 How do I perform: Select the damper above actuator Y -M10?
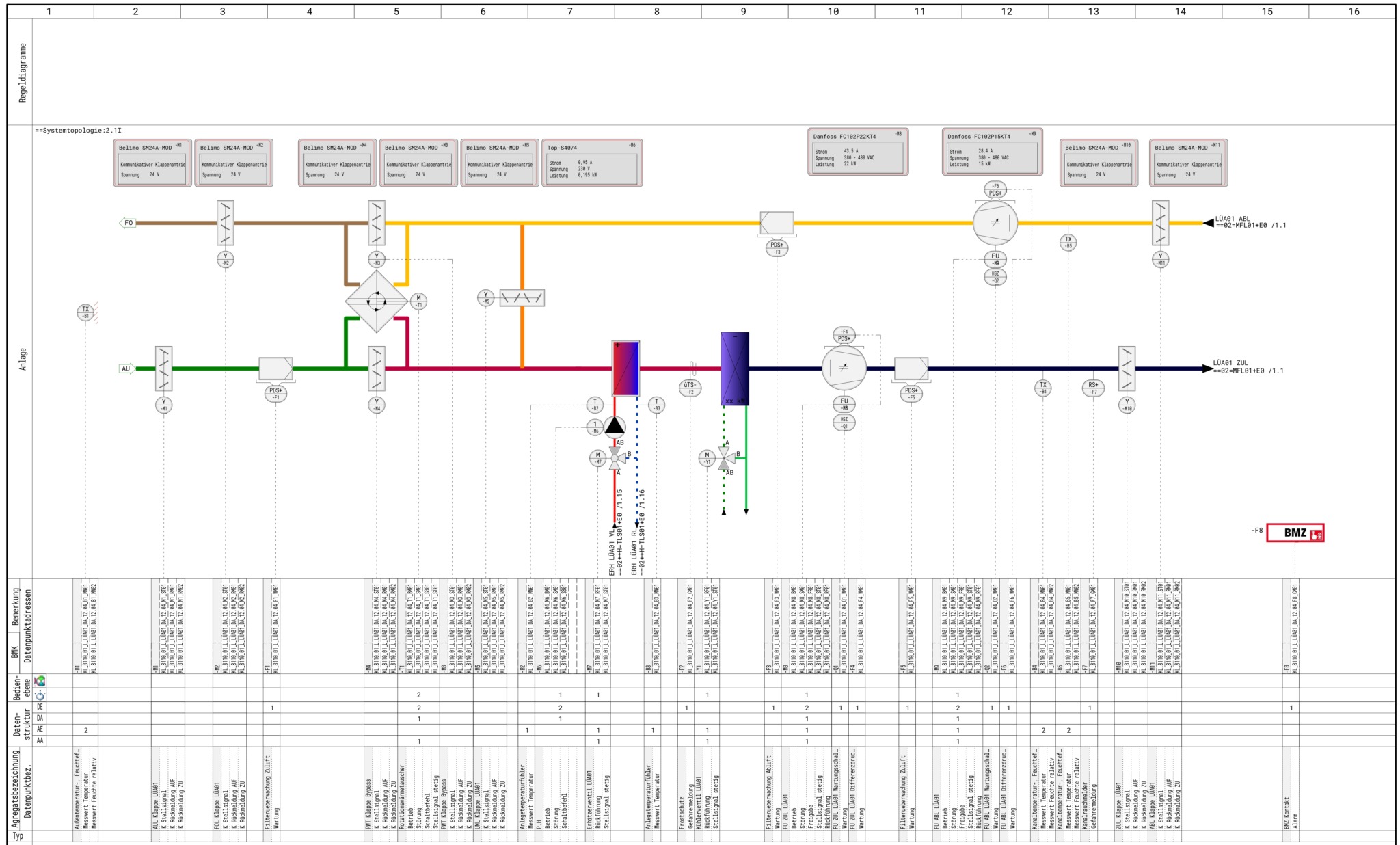[x=1127, y=368]
